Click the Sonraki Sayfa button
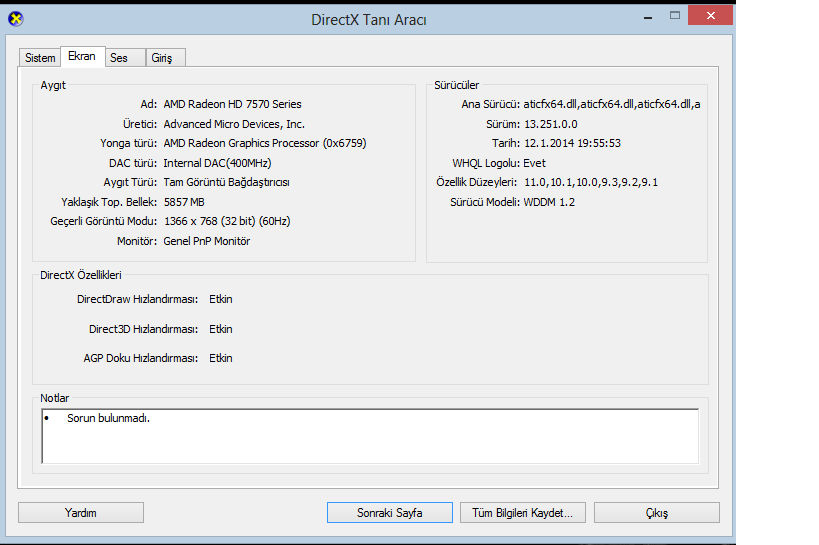 tap(390, 513)
